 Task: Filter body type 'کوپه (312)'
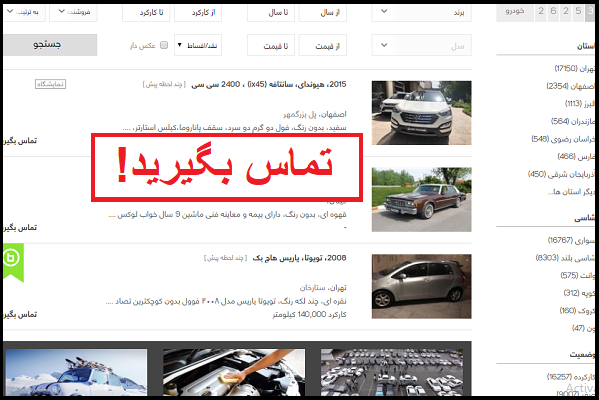(x=579, y=293)
